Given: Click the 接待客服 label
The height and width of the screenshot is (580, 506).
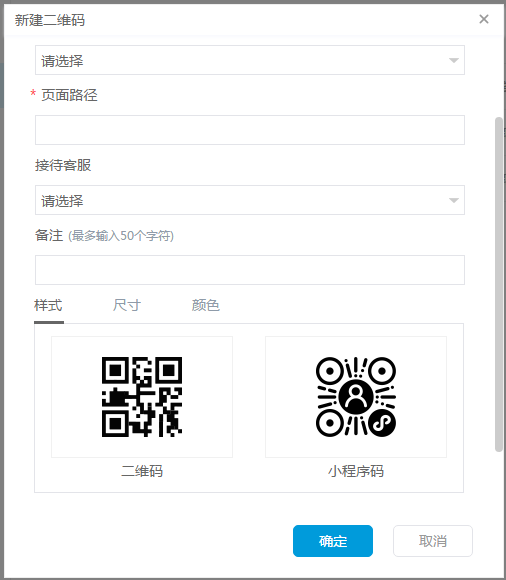Looking at the screenshot, I should point(63,165).
